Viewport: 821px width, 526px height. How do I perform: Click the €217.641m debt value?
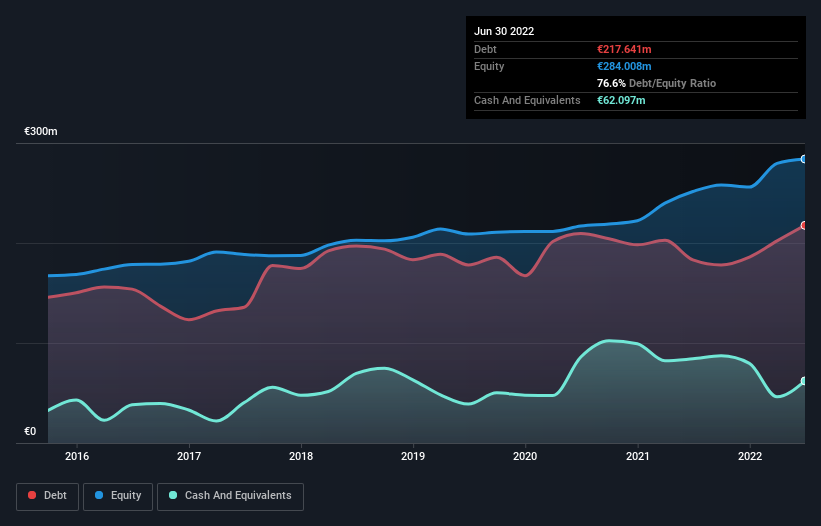(x=624, y=49)
